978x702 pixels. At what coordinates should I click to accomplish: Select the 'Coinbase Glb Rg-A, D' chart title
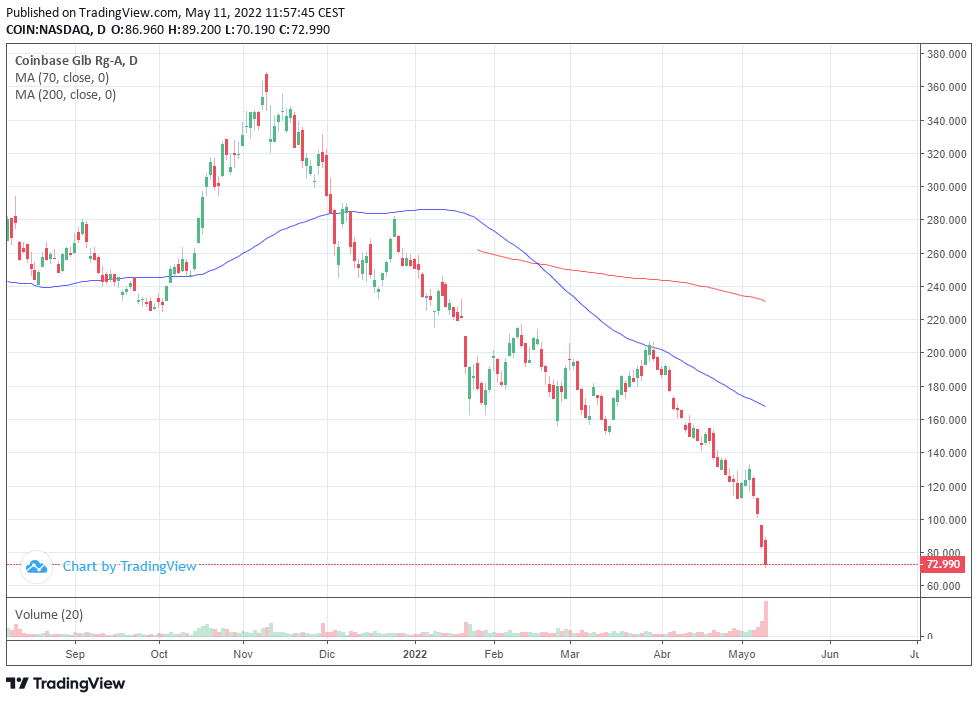tap(76, 61)
